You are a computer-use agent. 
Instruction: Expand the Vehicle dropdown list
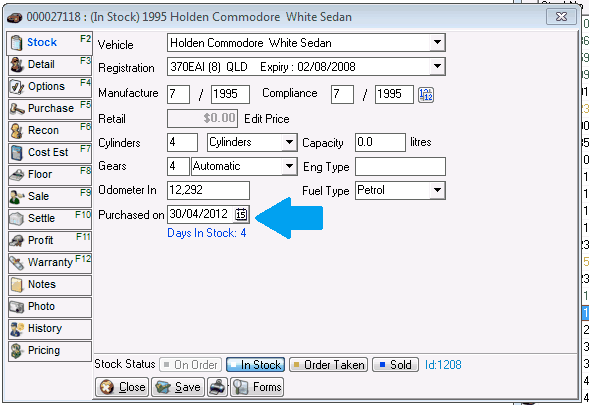tap(437, 42)
